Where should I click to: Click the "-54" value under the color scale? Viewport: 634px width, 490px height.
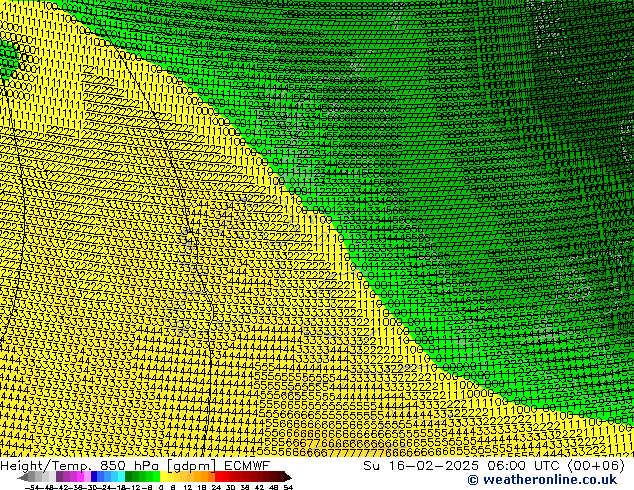pos(32,487)
